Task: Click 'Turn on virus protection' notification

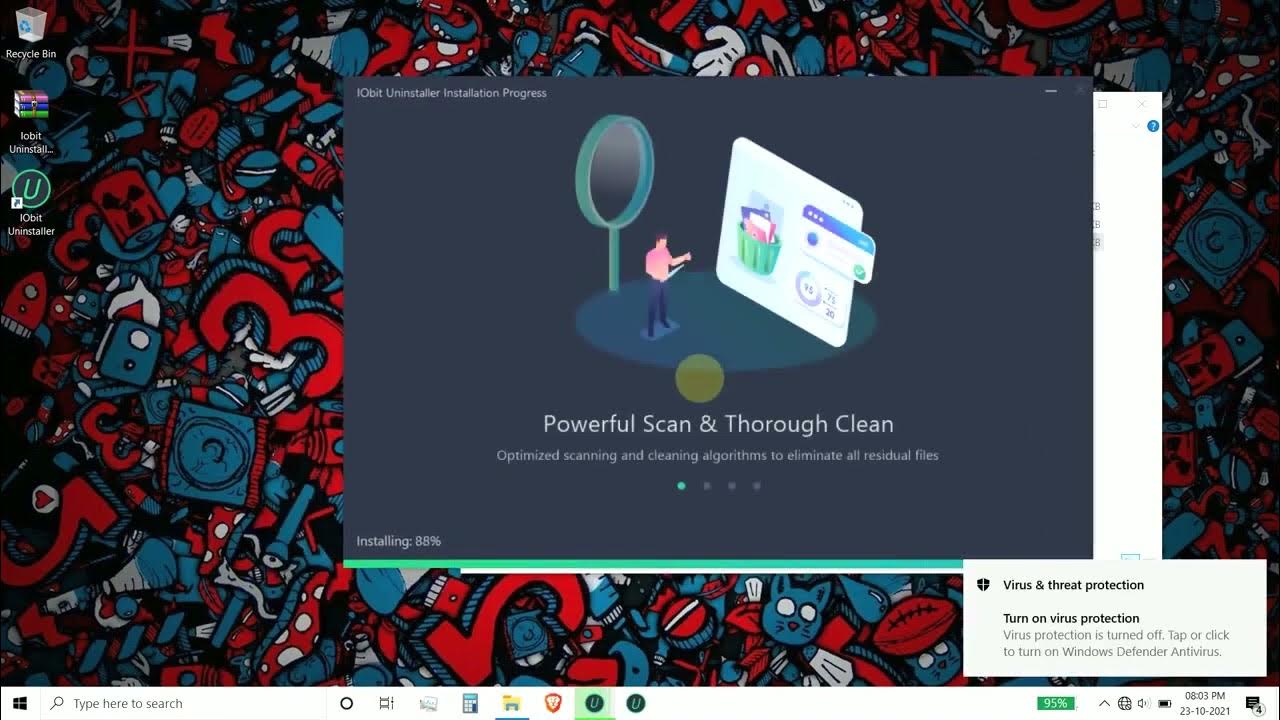Action: click(x=1071, y=618)
